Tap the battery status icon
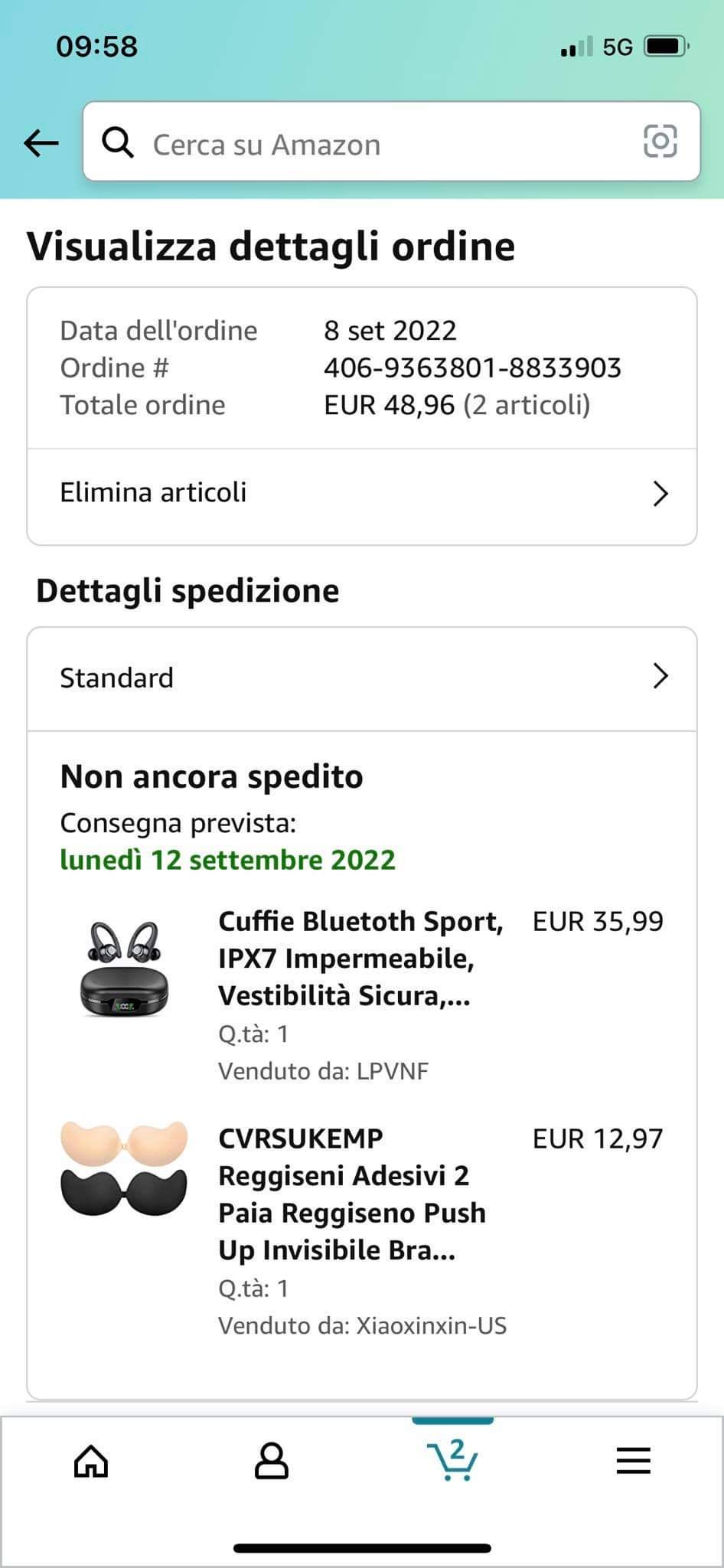 coord(667,47)
